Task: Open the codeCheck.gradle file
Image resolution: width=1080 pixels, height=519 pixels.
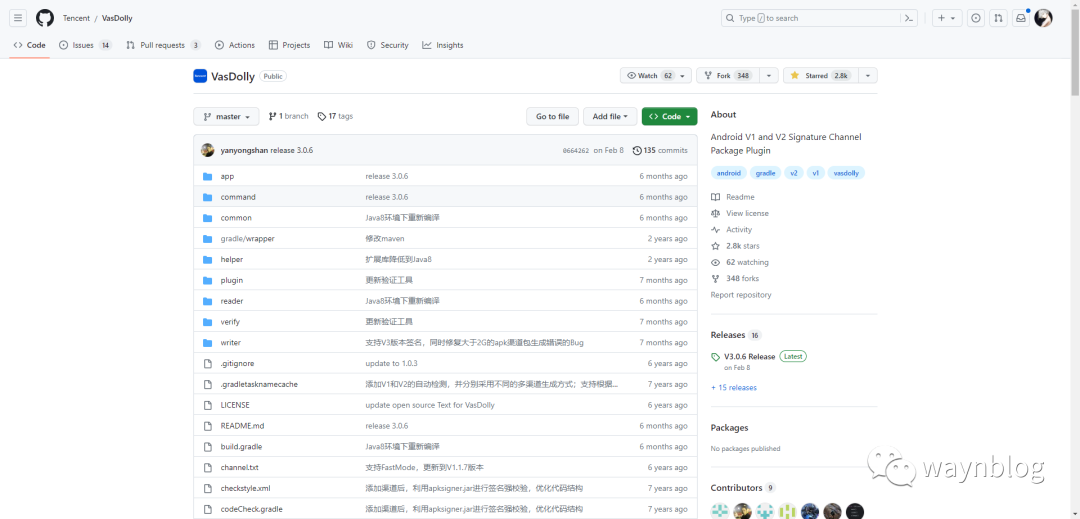Action: click(251, 509)
